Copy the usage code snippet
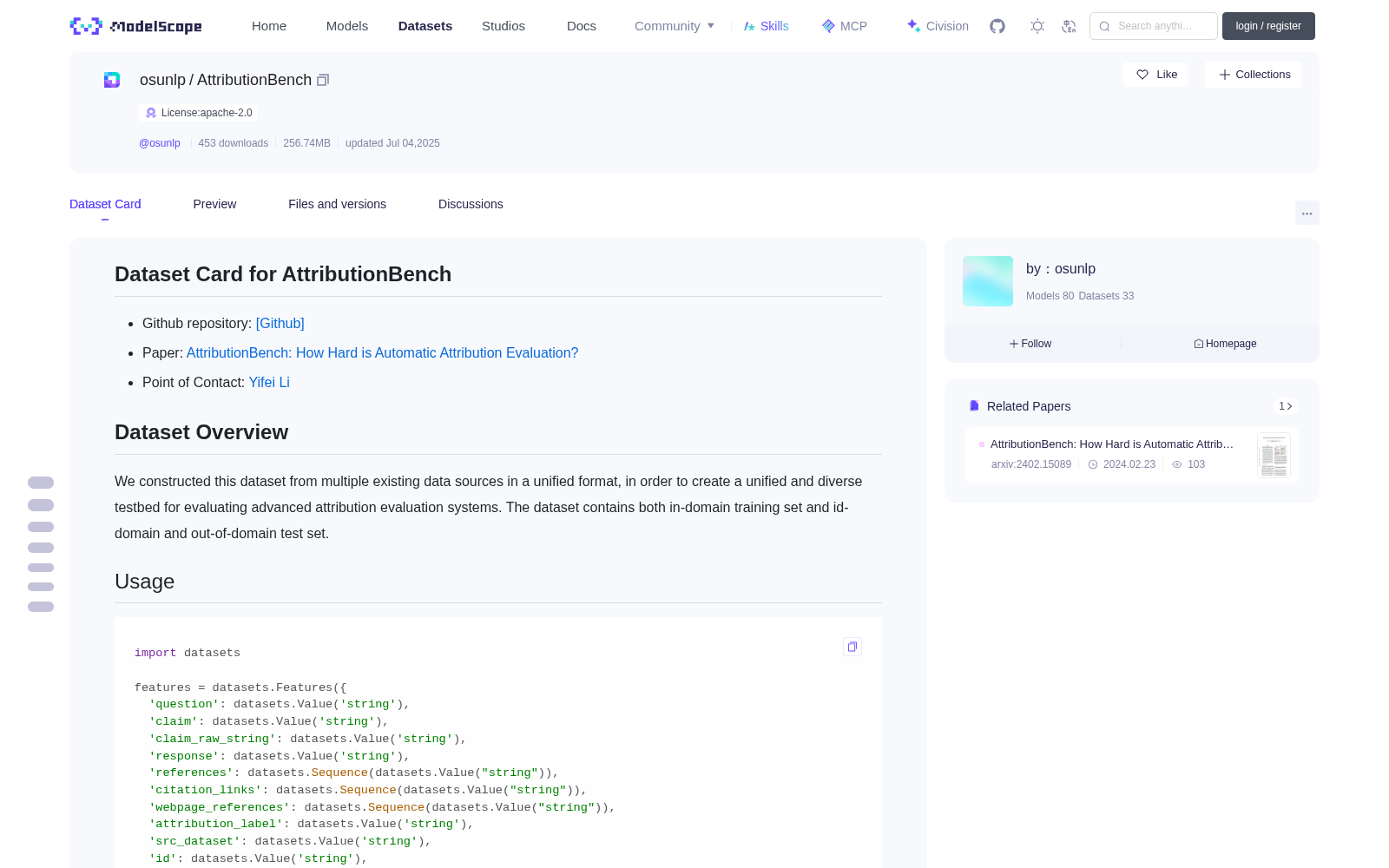Screen dimensions: 1389x868 (852, 647)
